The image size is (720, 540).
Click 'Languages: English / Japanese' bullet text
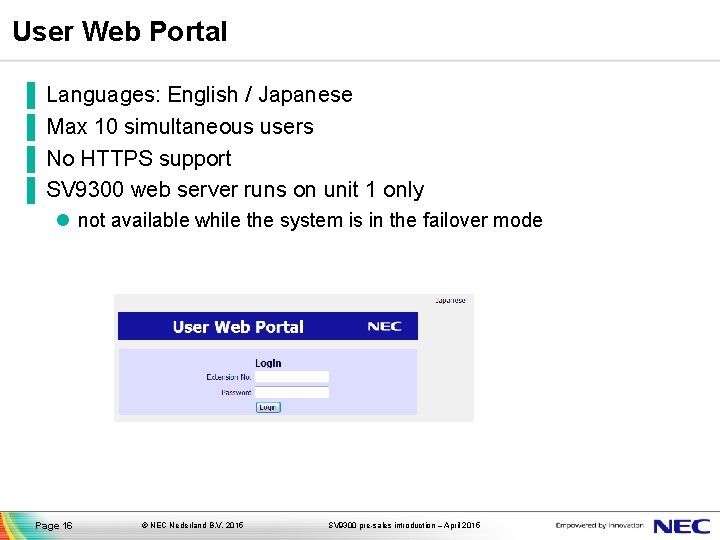click(x=199, y=95)
